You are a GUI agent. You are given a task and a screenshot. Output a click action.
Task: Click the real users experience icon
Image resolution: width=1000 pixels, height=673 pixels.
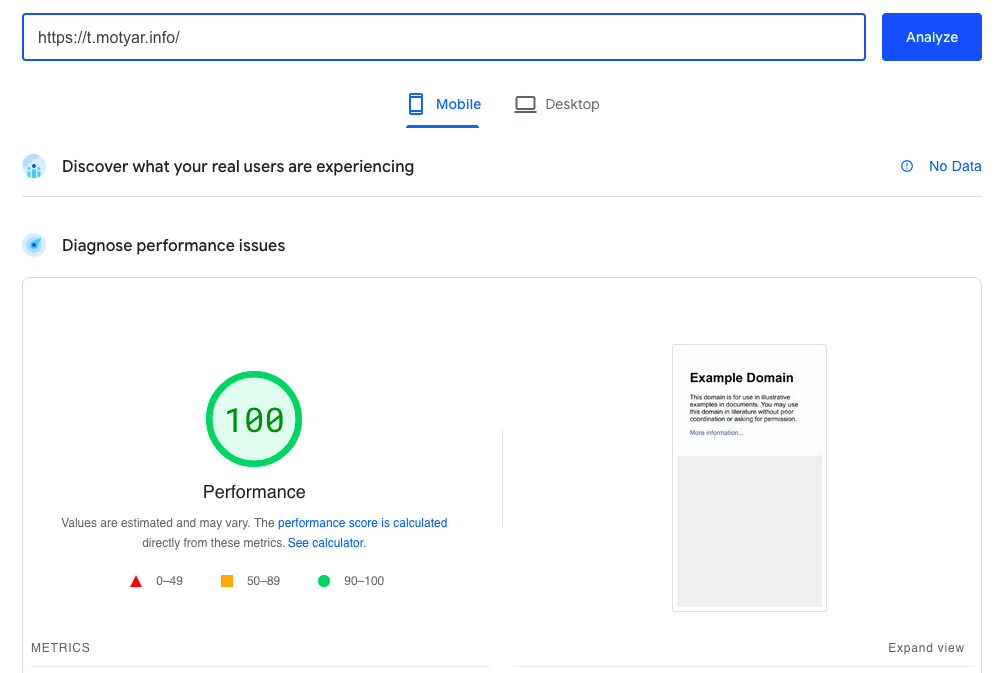(x=34, y=167)
